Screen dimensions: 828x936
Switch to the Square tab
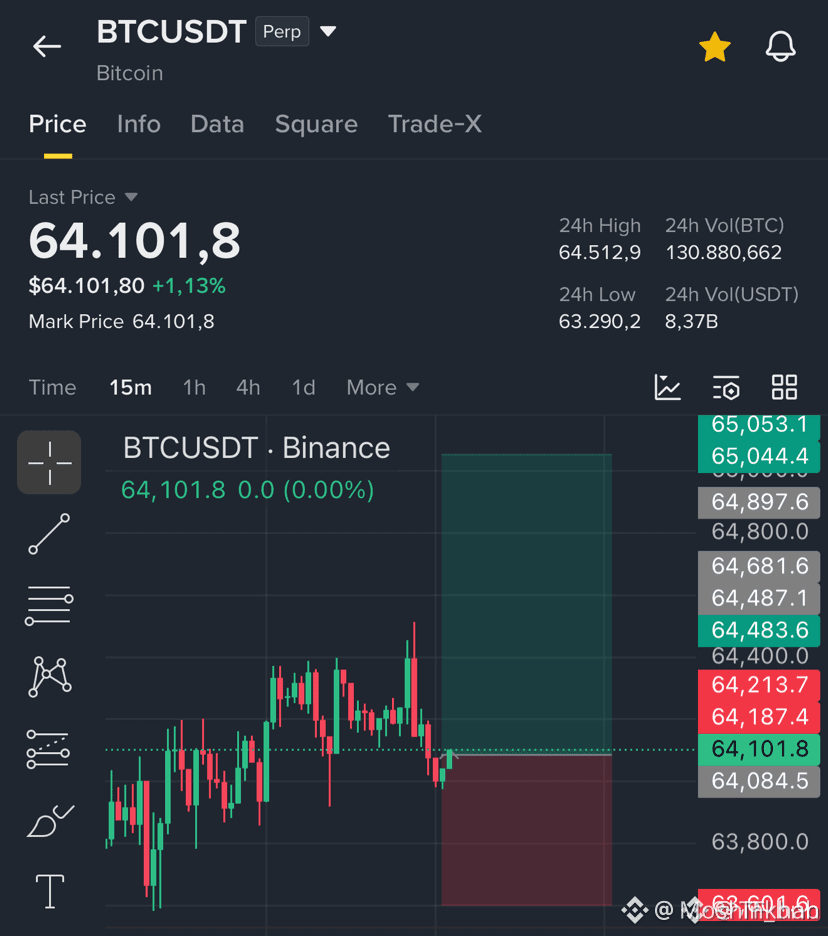316,124
